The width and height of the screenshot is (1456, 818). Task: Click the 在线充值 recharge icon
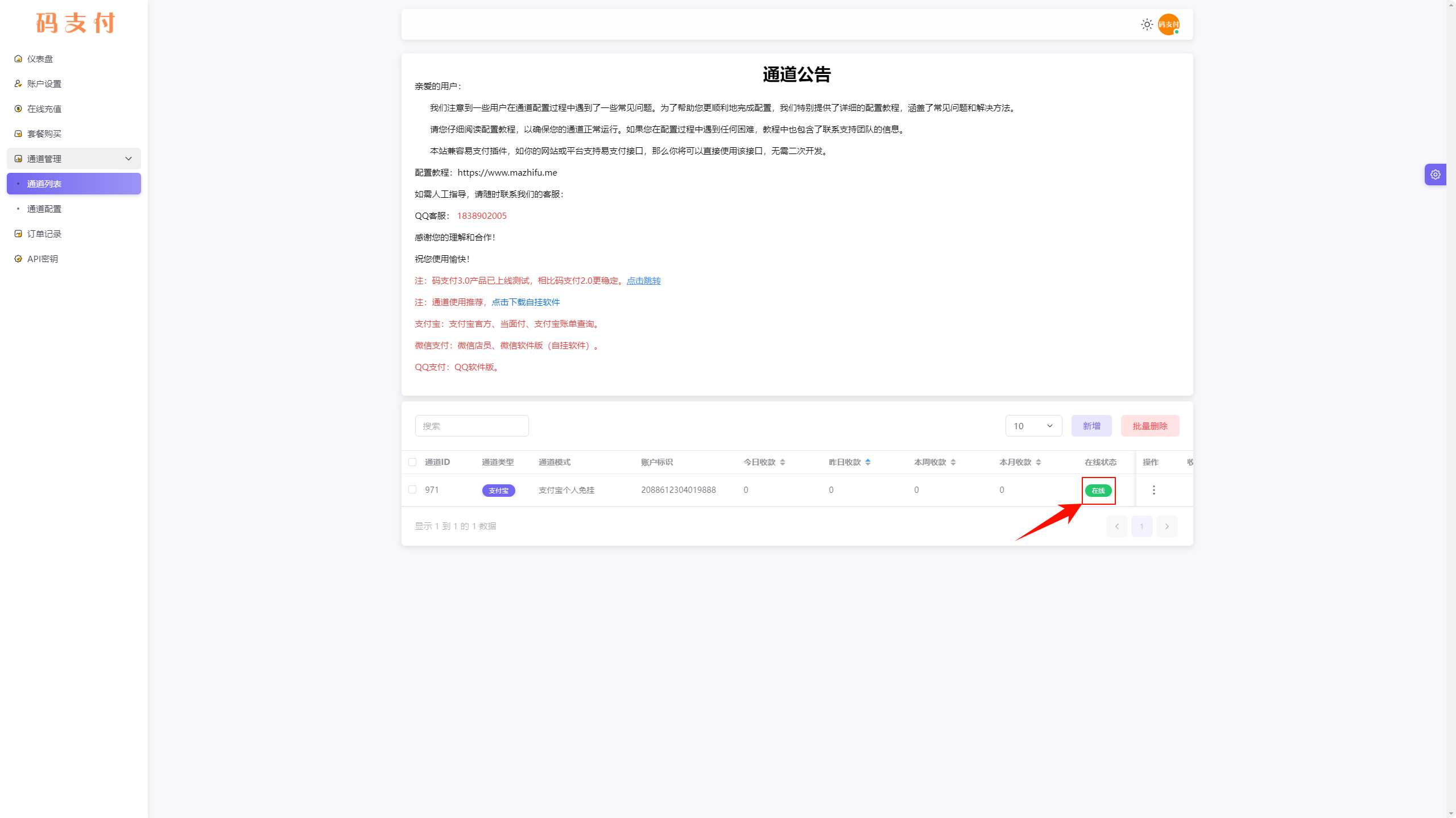pyautogui.click(x=18, y=109)
